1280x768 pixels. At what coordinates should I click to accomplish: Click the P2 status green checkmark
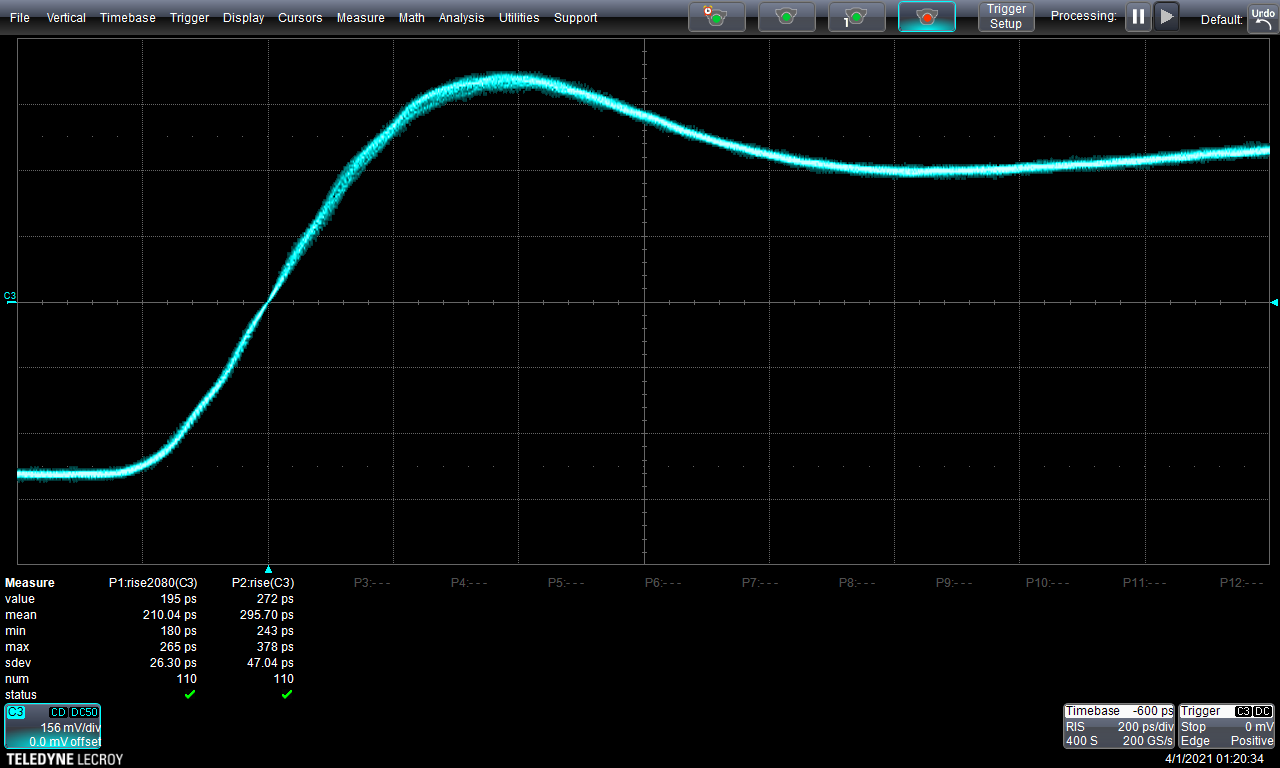point(287,694)
